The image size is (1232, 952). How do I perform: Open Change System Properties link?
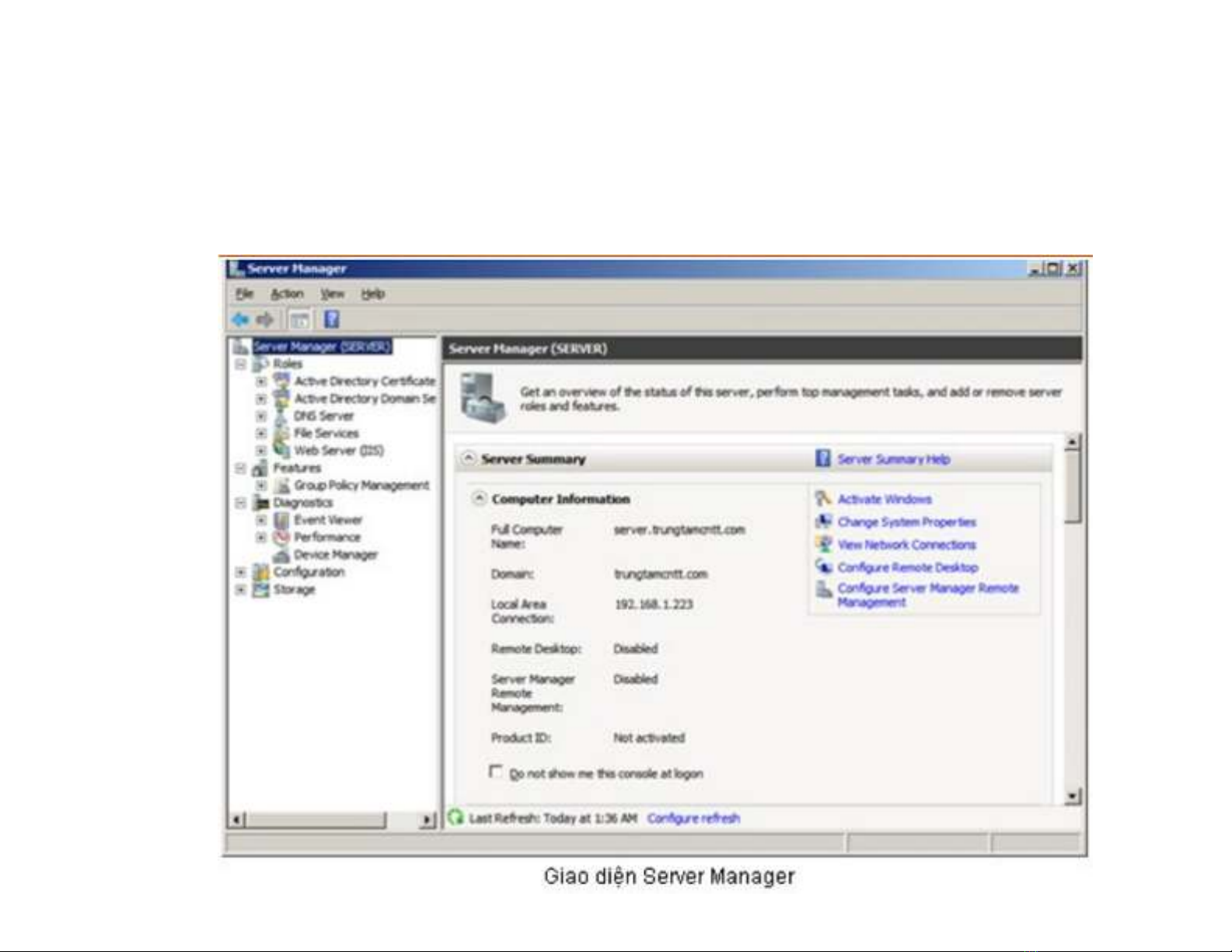(x=906, y=522)
